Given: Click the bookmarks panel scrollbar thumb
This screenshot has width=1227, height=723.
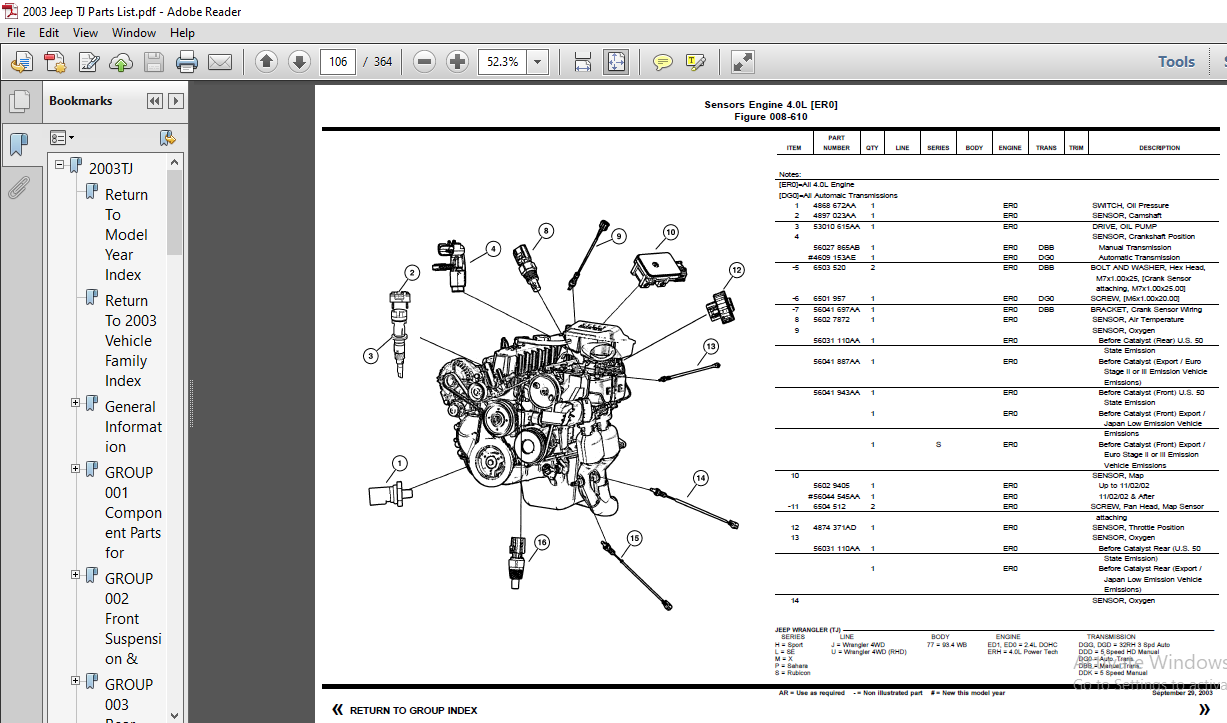Looking at the screenshot, I should tap(175, 212).
